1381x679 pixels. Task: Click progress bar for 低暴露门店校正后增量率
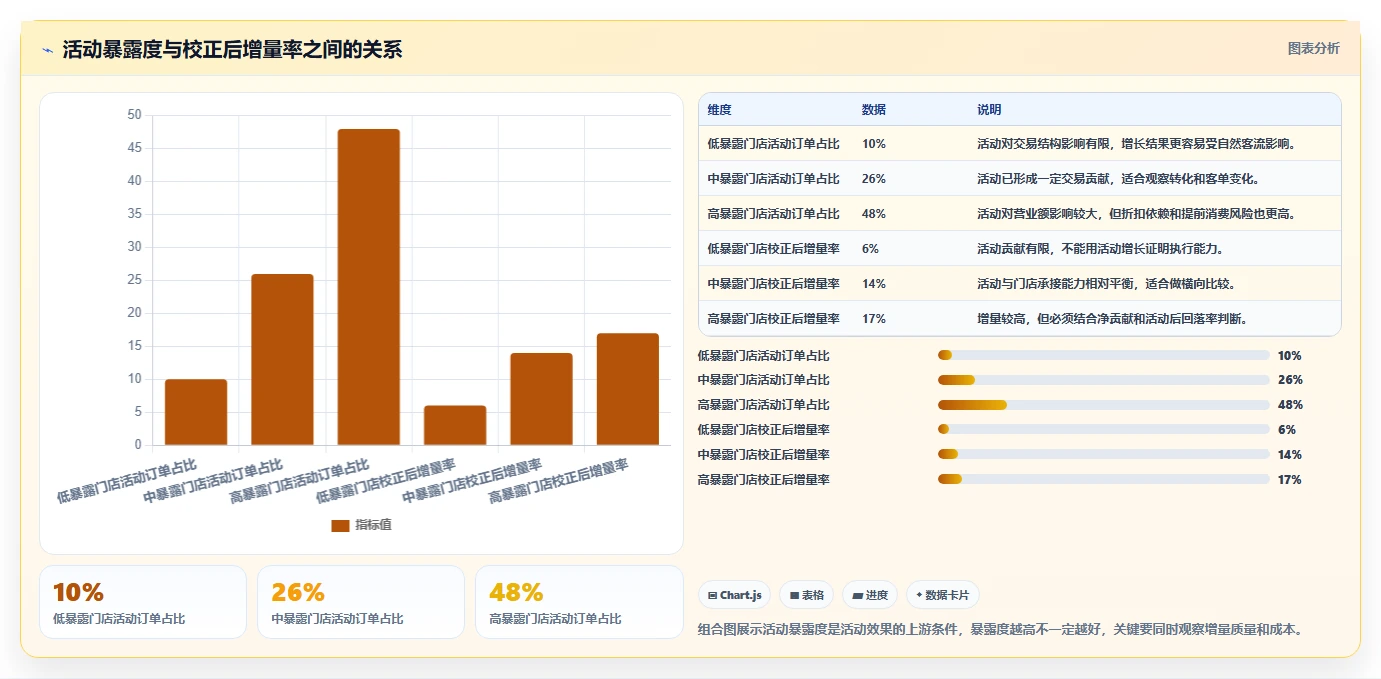click(x=1104, y=430)
